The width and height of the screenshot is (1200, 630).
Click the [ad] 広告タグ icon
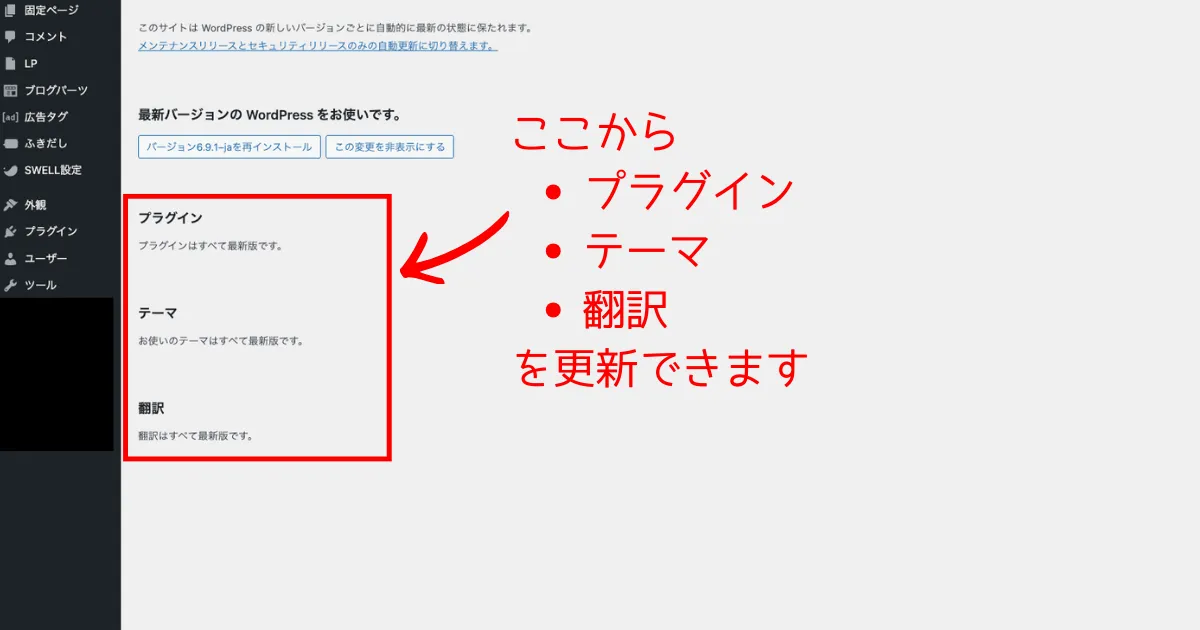click(11, 117)
